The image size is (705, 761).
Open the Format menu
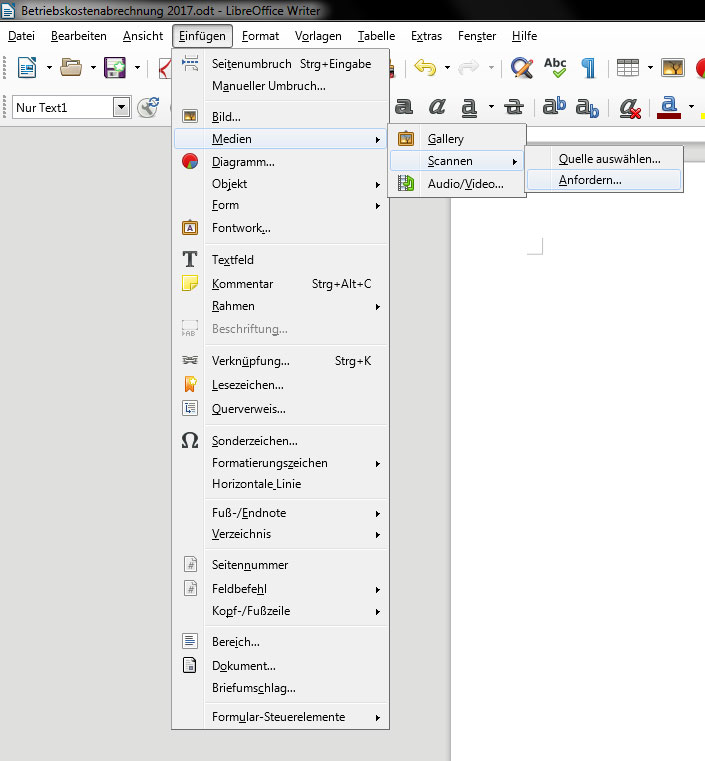pos(260,36)
